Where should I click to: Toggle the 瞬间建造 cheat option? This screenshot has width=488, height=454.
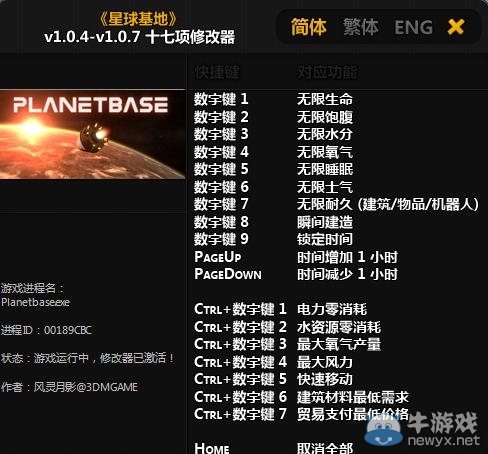[x=325, y=222]
